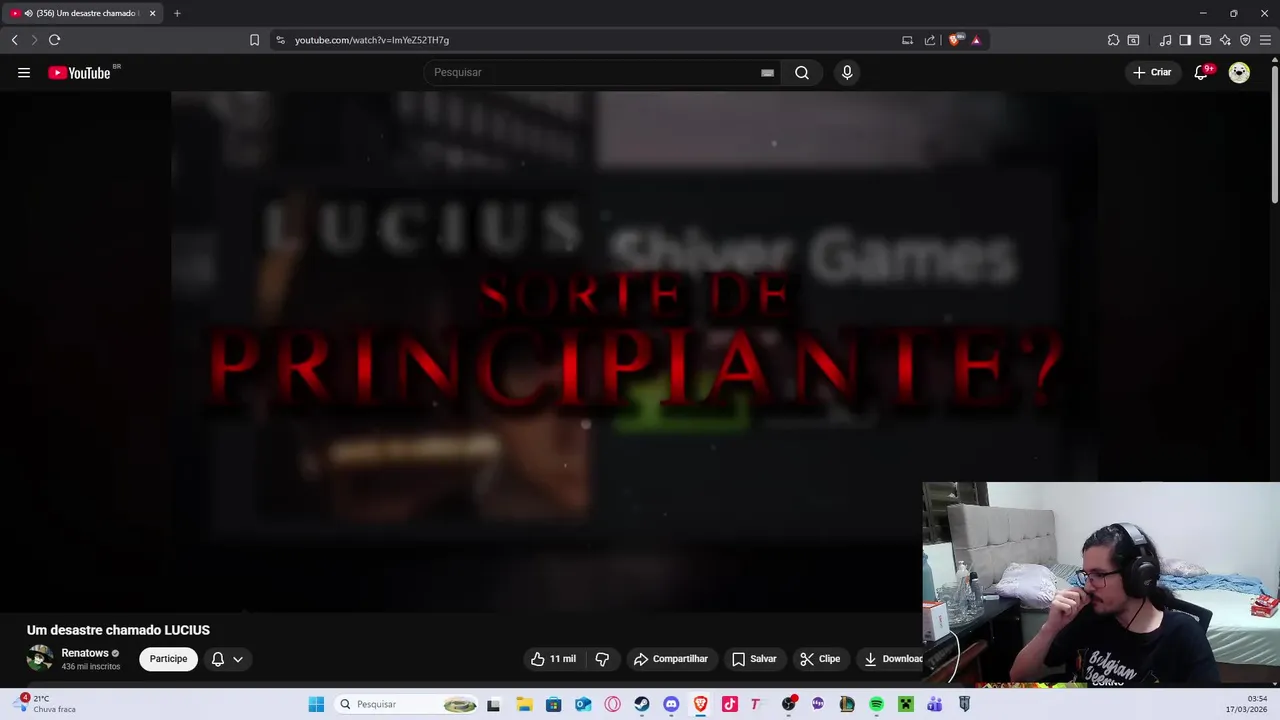This screenshot has height=720, width=1280.
Task: Reload the page
Action: [54, 40]
